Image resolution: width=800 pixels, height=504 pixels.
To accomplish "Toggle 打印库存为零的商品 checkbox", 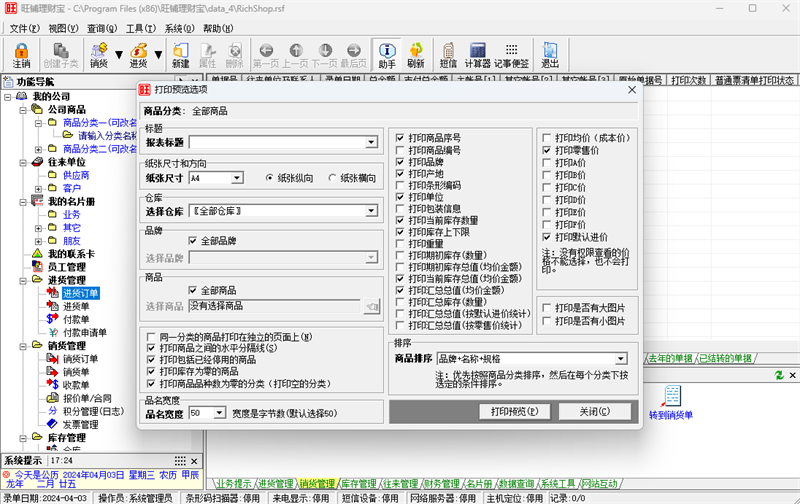I will pos(151,371).
